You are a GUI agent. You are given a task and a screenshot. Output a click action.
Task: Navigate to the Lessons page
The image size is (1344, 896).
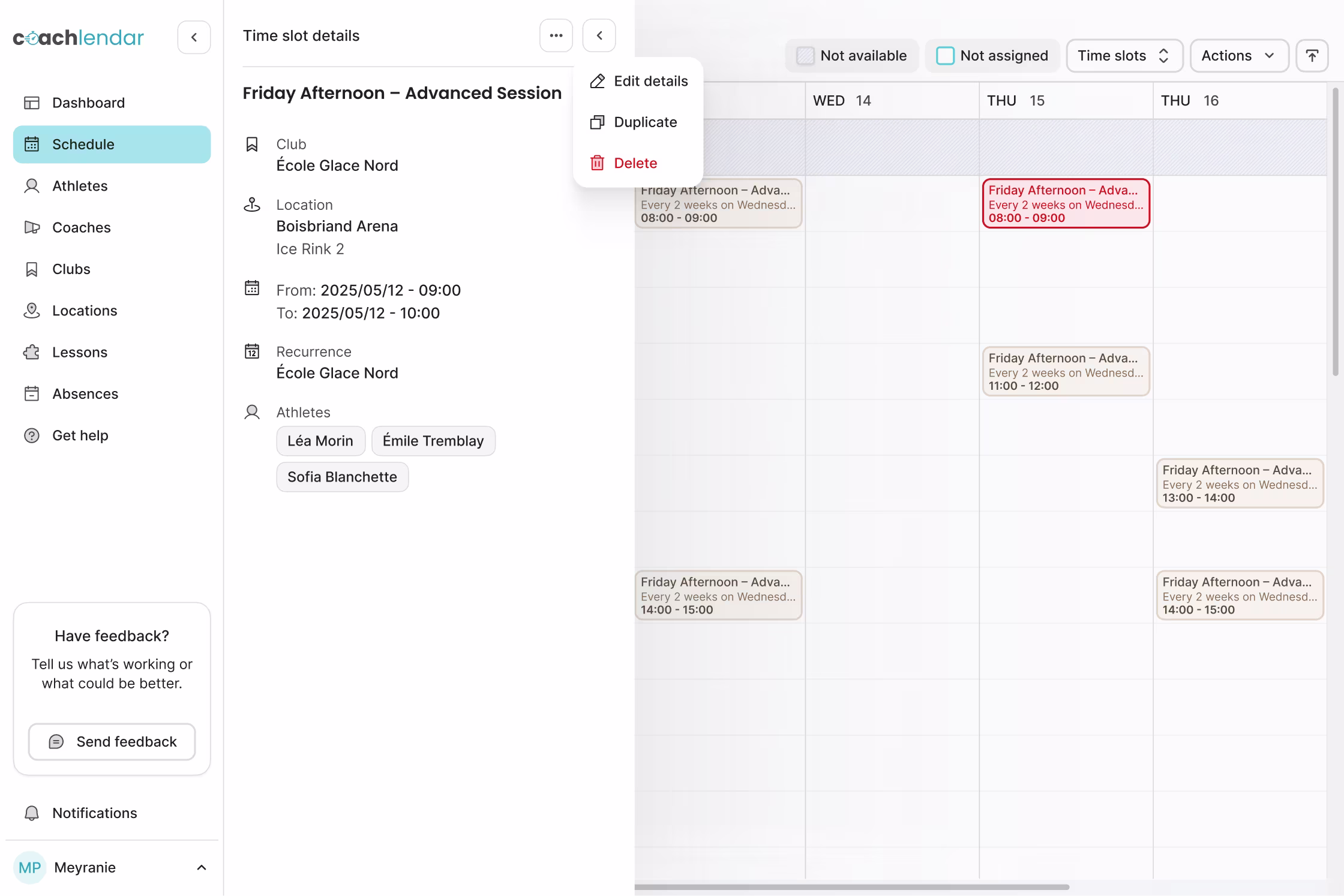point(79,352)
